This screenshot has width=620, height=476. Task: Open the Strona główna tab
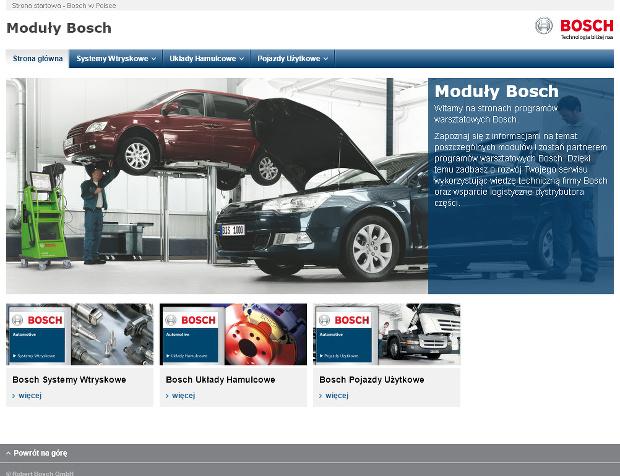tap(38, 59)
